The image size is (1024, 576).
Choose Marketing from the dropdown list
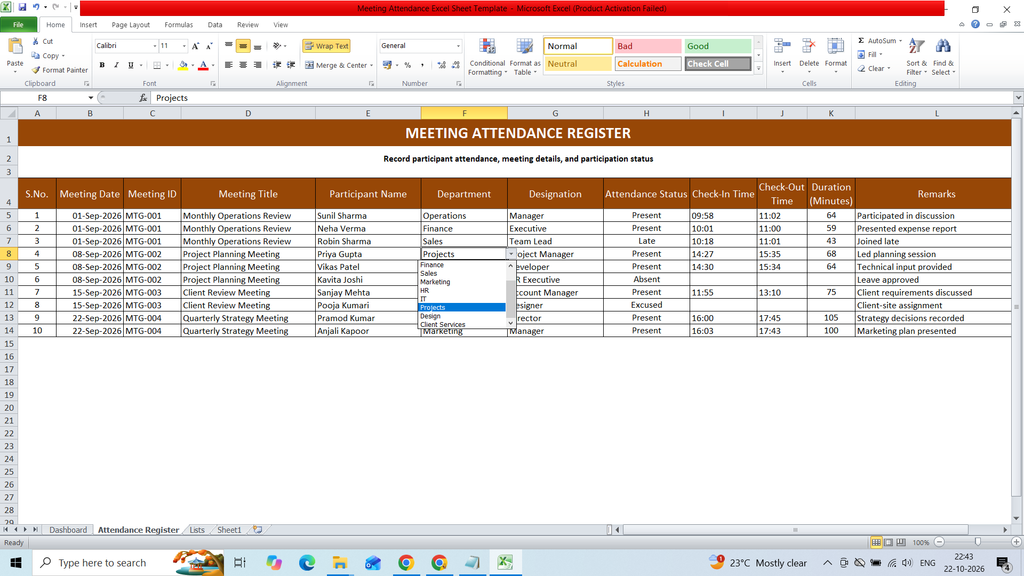462,282
